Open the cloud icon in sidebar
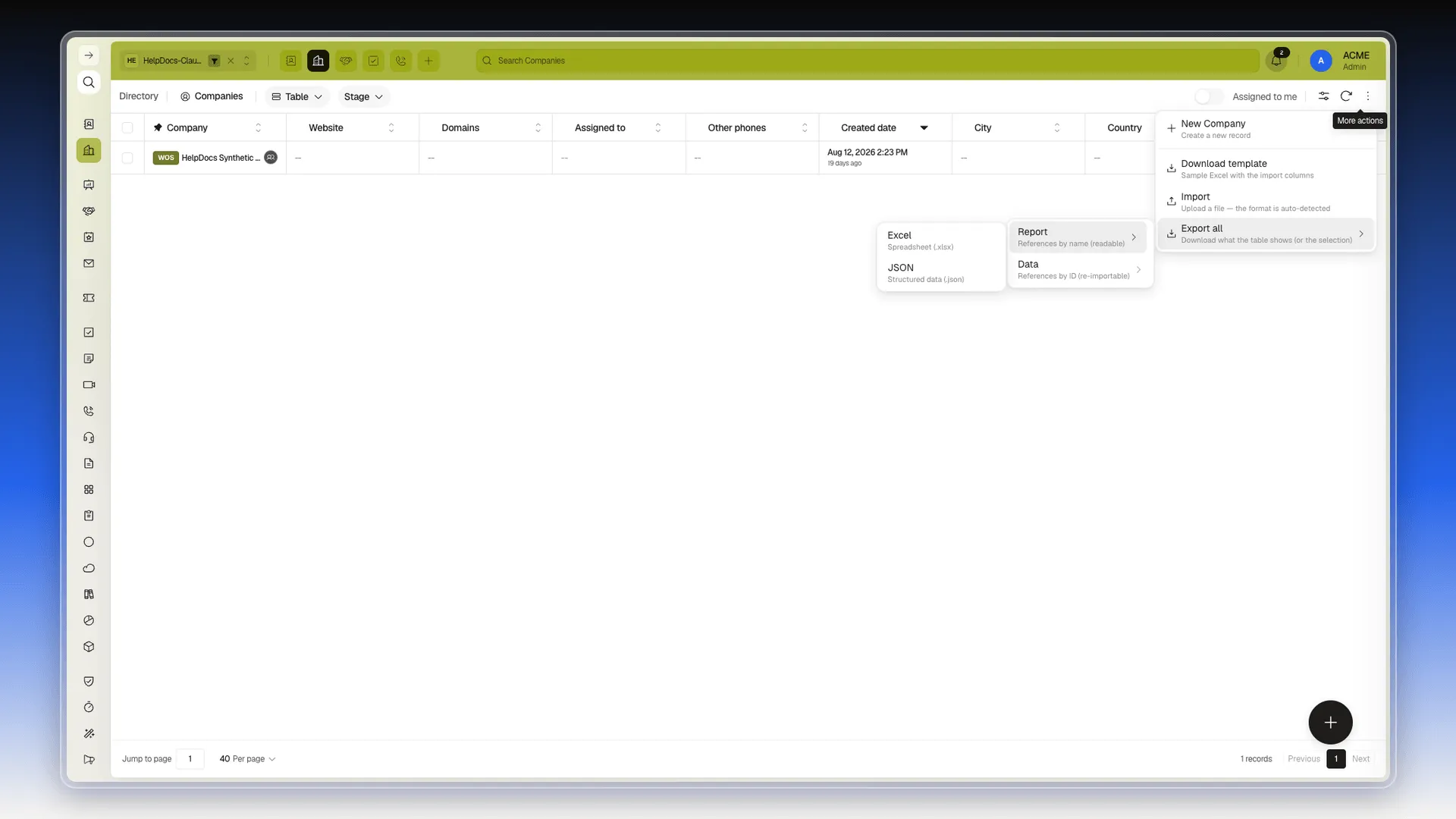The image size is (1456, 819). tap(89, 568)
